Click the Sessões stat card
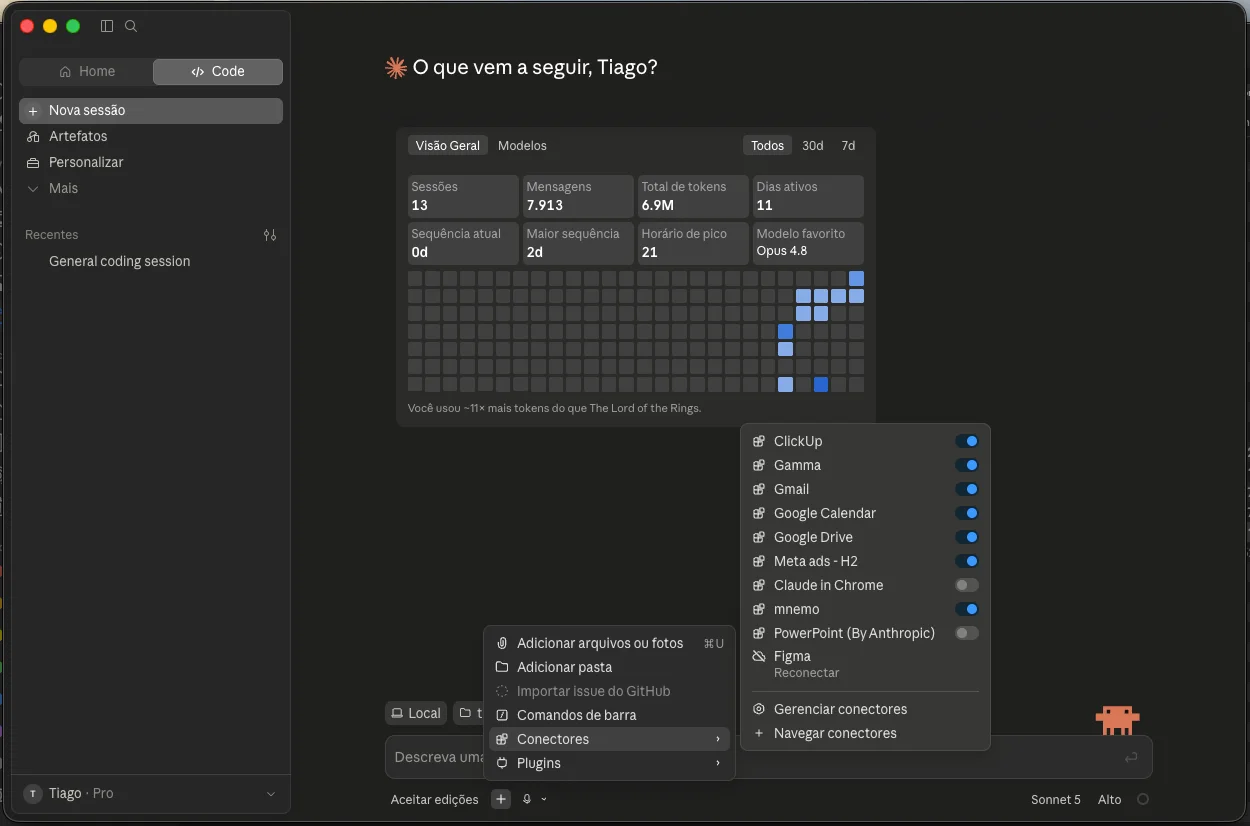The height and width of the screenshot is (826, 1250). tap(463, 196)
